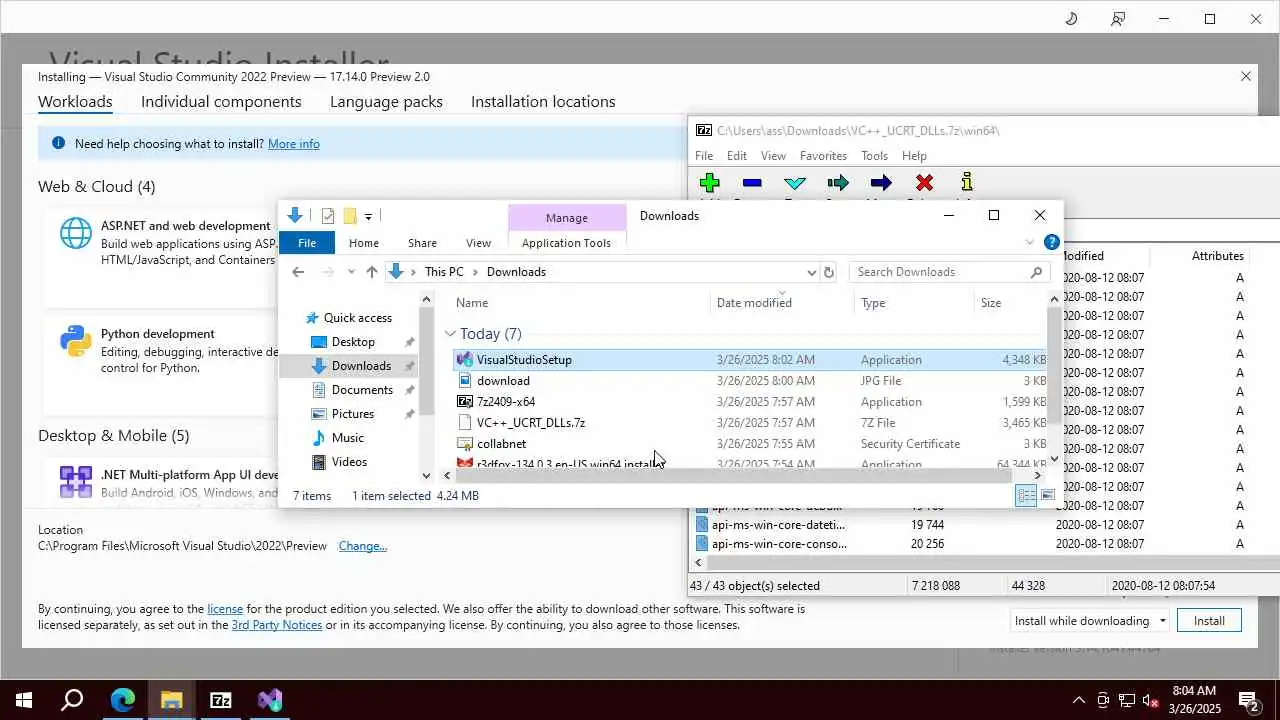The width and height of the screenshot is (1280, 720).
Task: Click the 7-Zip Move (blue arrow) icon
Action: 881,182
